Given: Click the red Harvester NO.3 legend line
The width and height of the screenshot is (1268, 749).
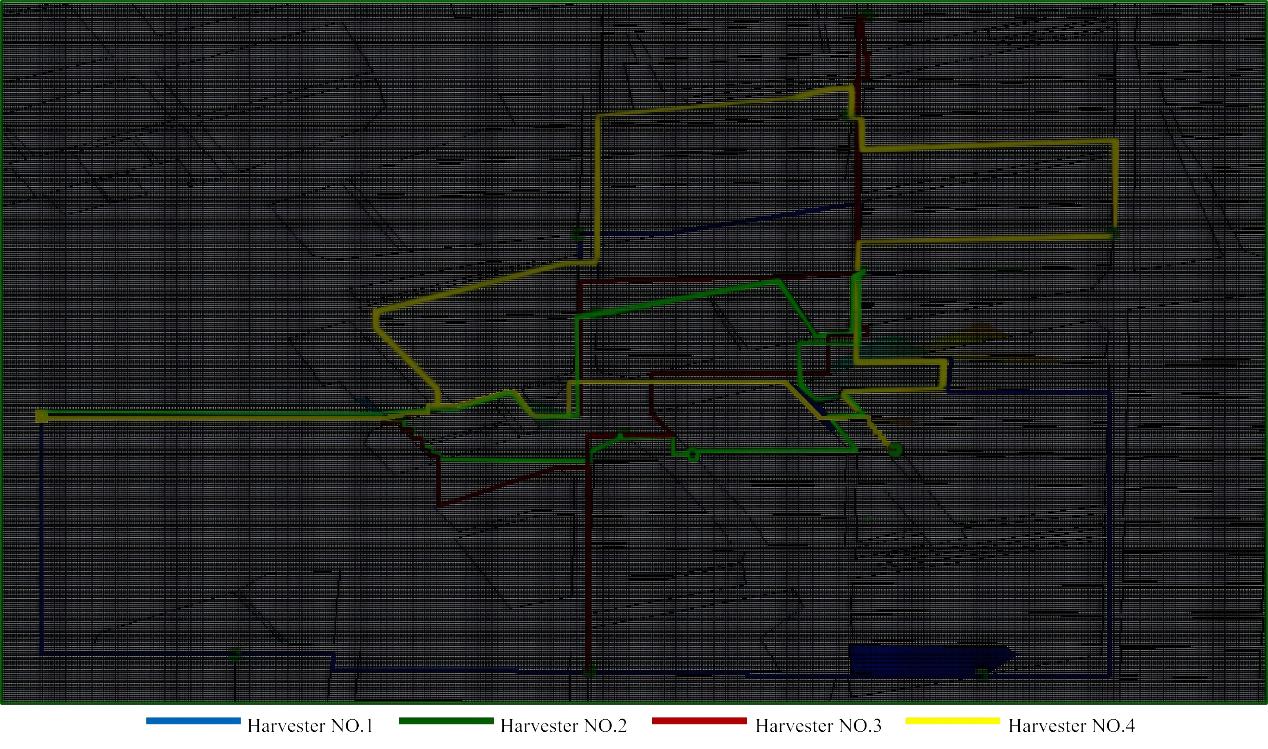Looking at the screenshot, I should point(699,721).
